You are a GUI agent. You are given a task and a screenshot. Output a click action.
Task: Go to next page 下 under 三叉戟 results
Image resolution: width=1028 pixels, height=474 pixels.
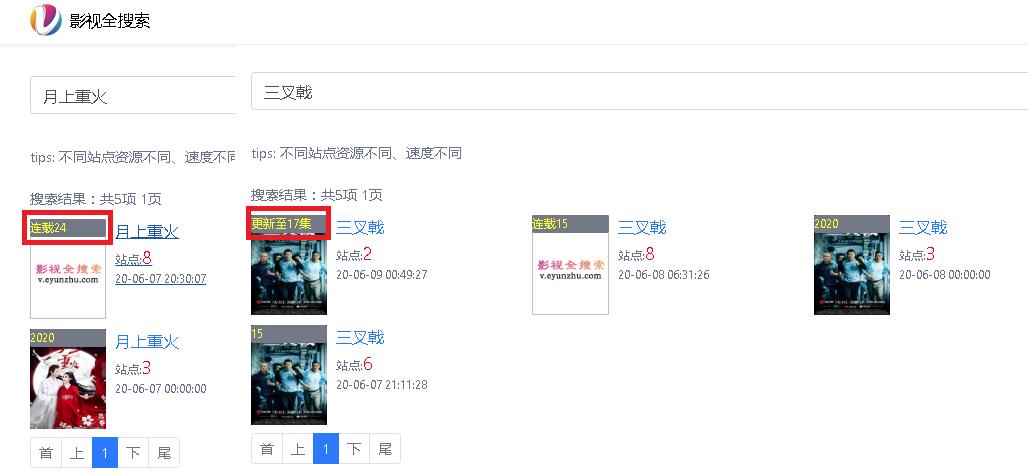[x=354, y=448]
